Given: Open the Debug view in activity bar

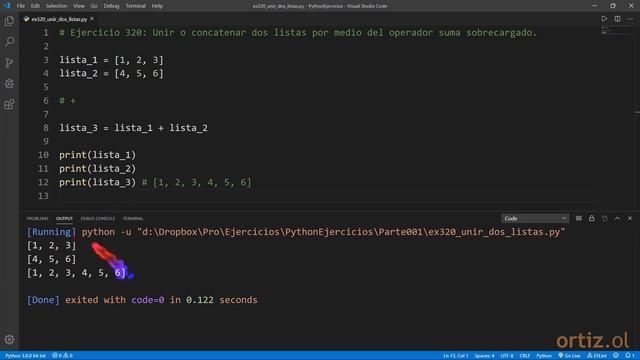Looking at the screenshot, I should (9, 83).
